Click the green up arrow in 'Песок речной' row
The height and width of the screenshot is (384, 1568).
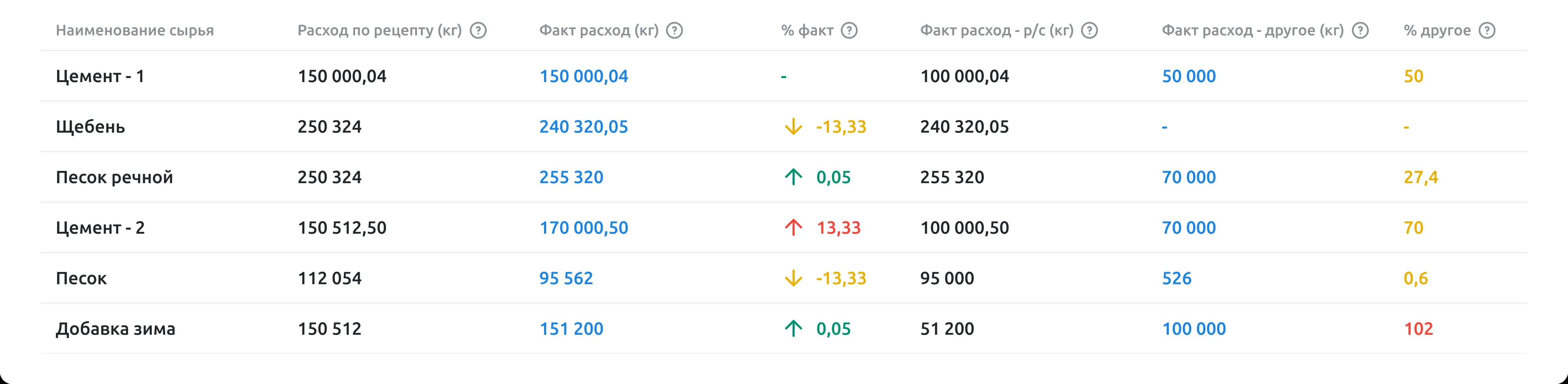point(793,177)
